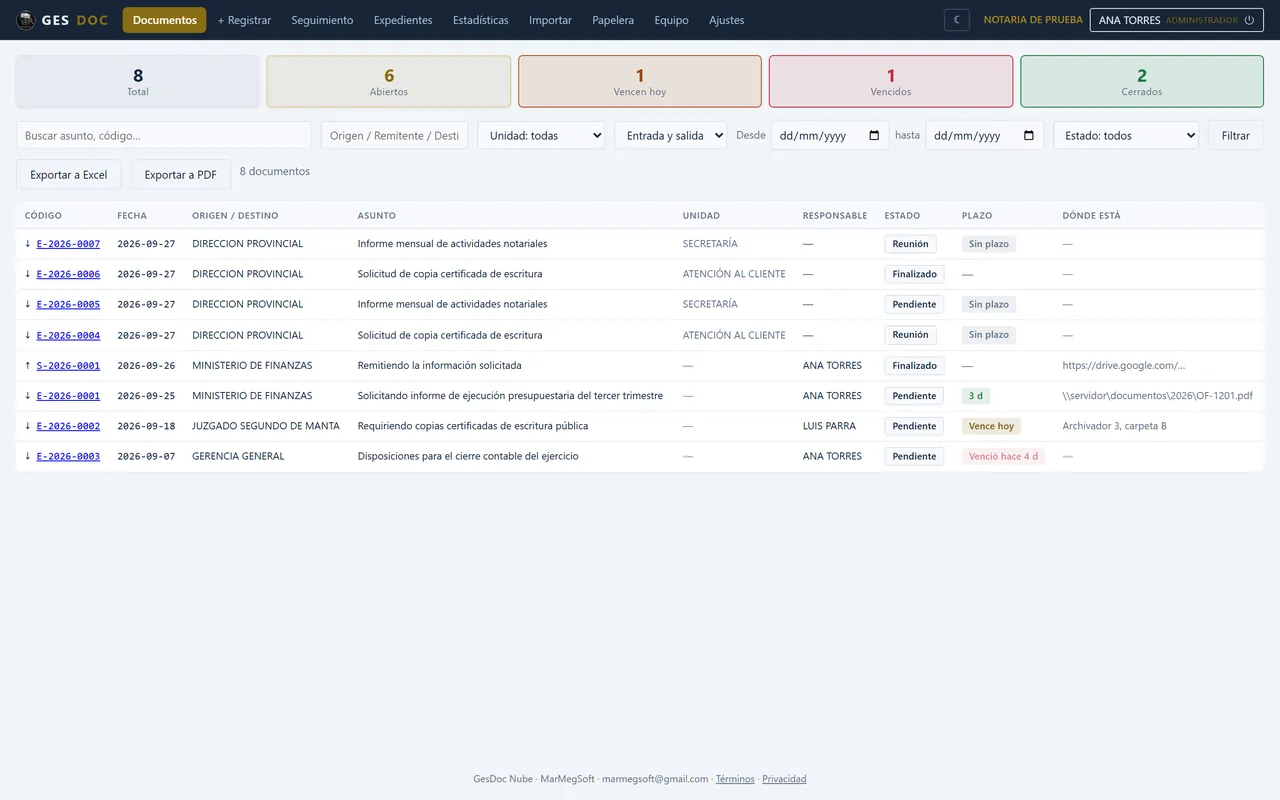Image resolution: width=1280 pixels, height=800 pixels.
Task: Toggle dark mode with the moon icon
Action: coord(956,20)
